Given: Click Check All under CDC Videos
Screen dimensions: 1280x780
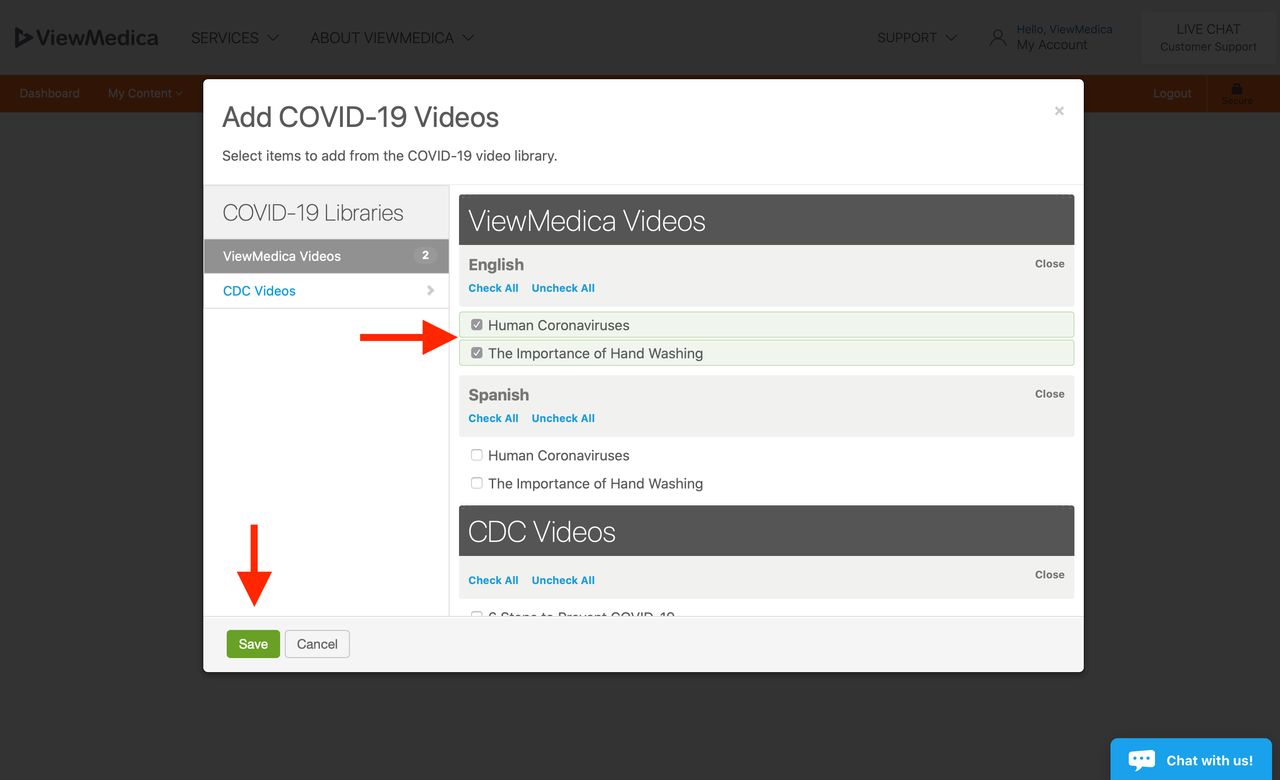Looking at the screenshot, I should coord(493,580).
